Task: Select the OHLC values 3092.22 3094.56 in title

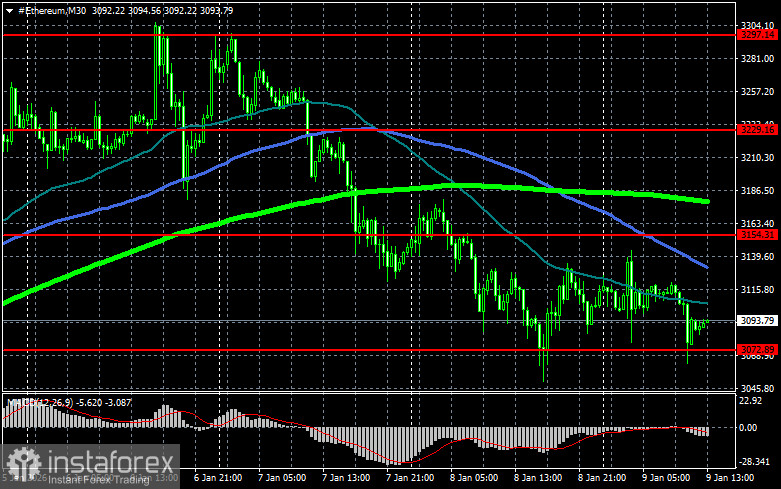Action: point(126,10)
